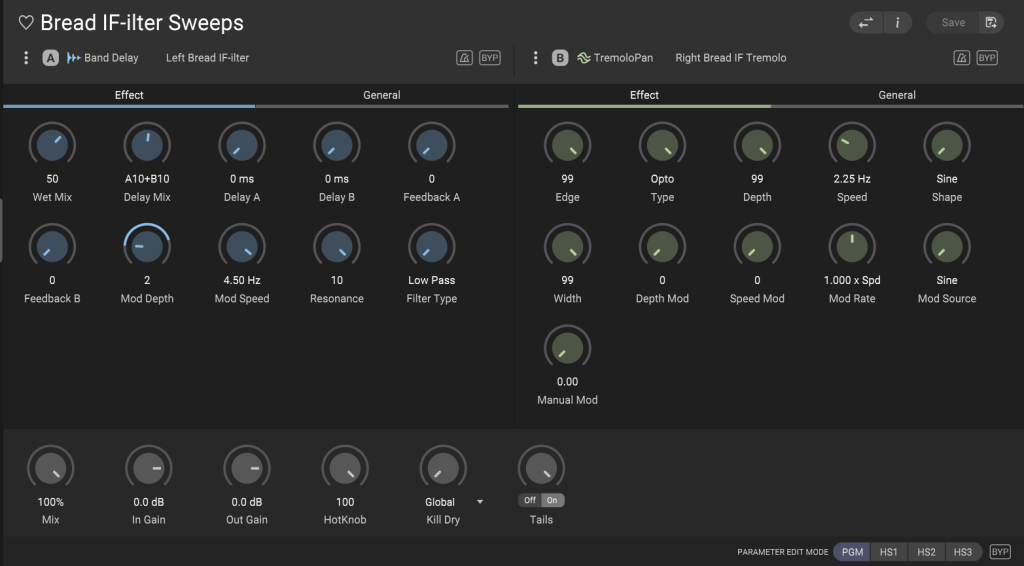Open slot B three-dot options menu
The height and width of the screenshot is (566, 1024).
coord(536,58)
